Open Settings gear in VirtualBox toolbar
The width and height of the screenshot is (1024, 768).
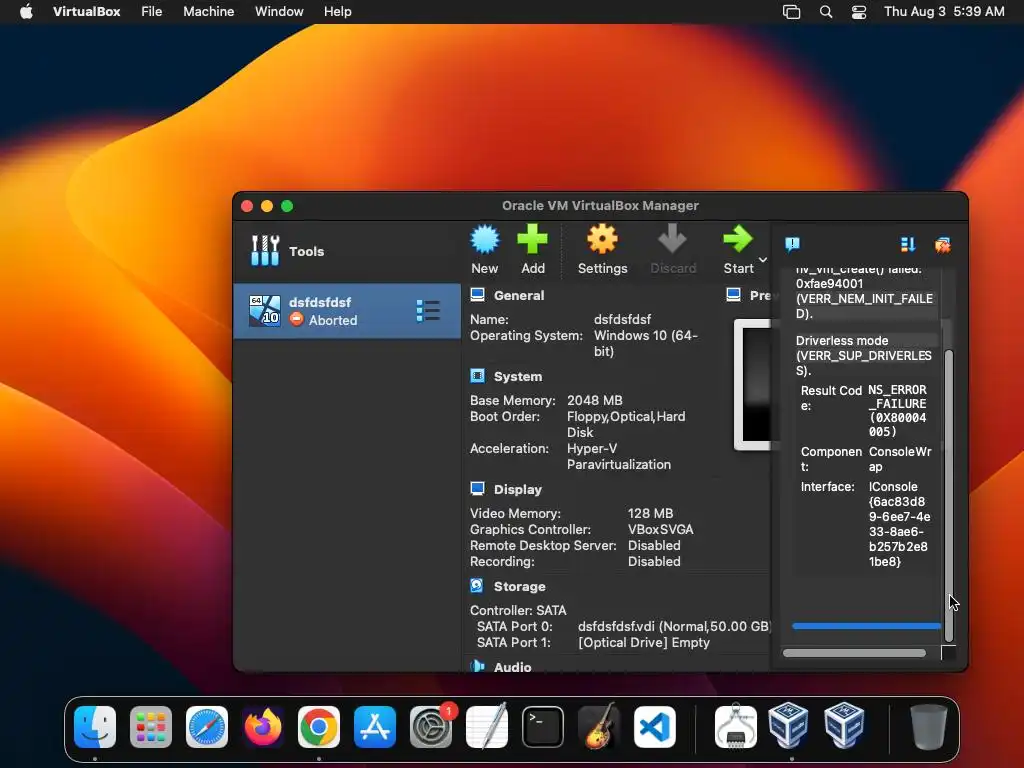point(602,240)
